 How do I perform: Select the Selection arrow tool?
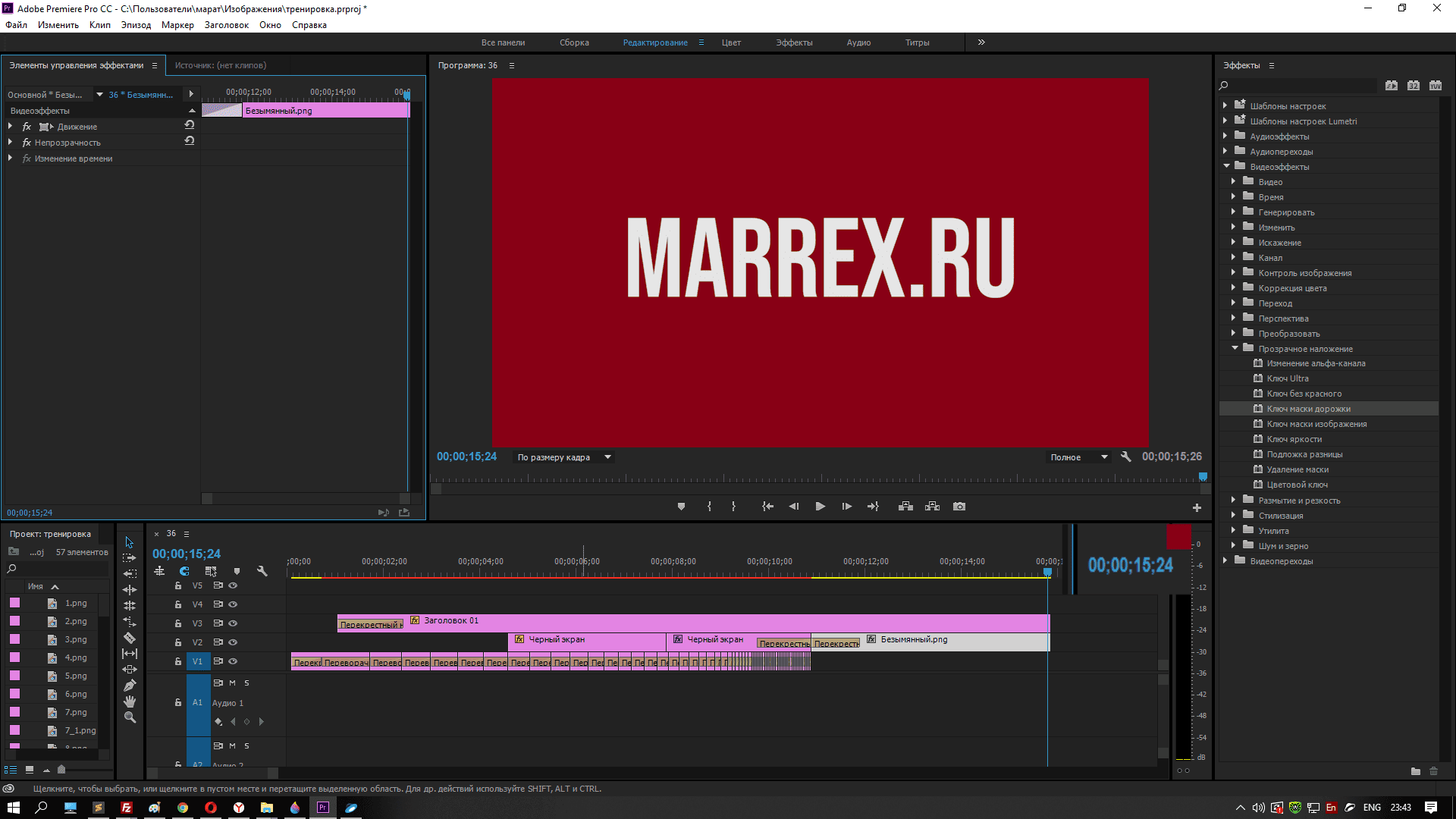(x=130, y=542)
